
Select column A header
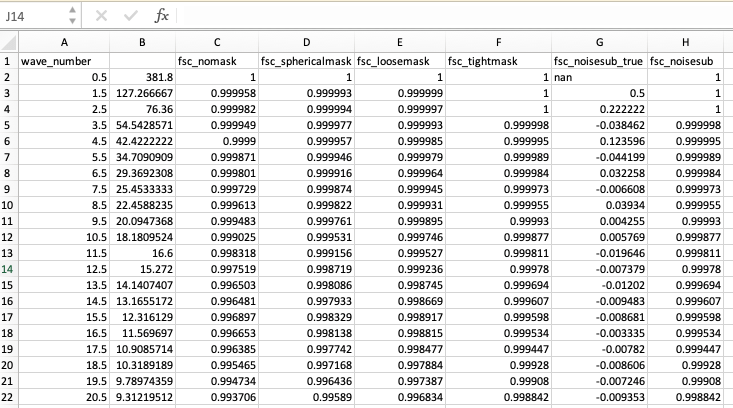tap(63, 42)
